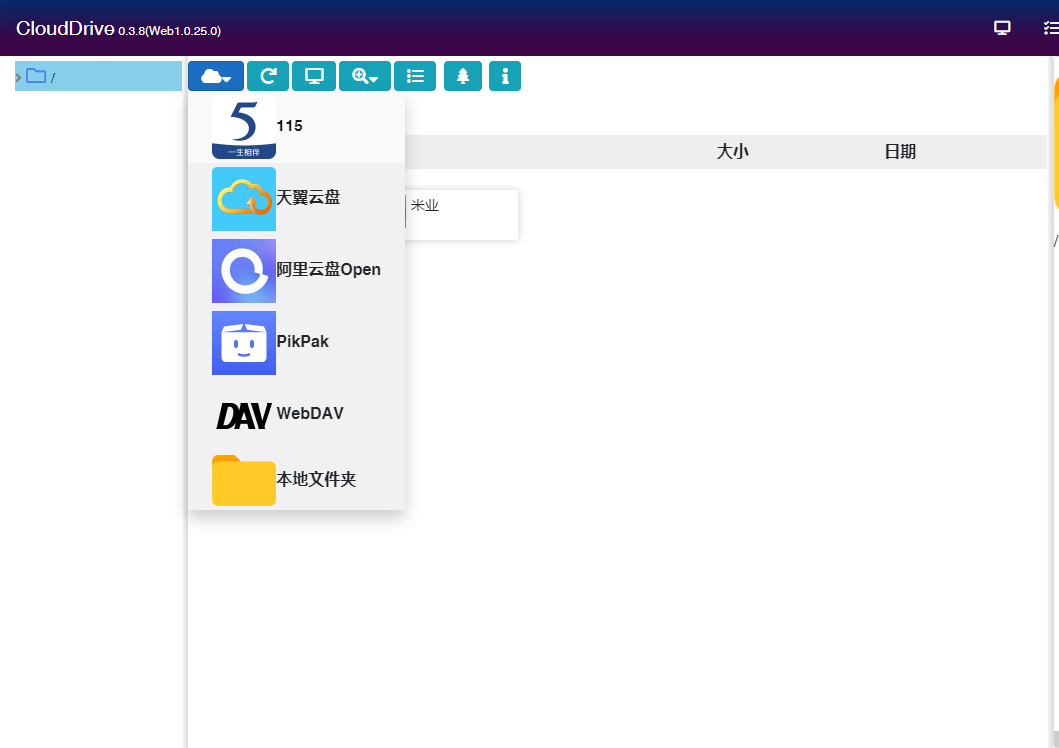Select PikPak from the cloud menu
Image resolution: width=1059 pixels, height=748 pixels.
[296, 342]
